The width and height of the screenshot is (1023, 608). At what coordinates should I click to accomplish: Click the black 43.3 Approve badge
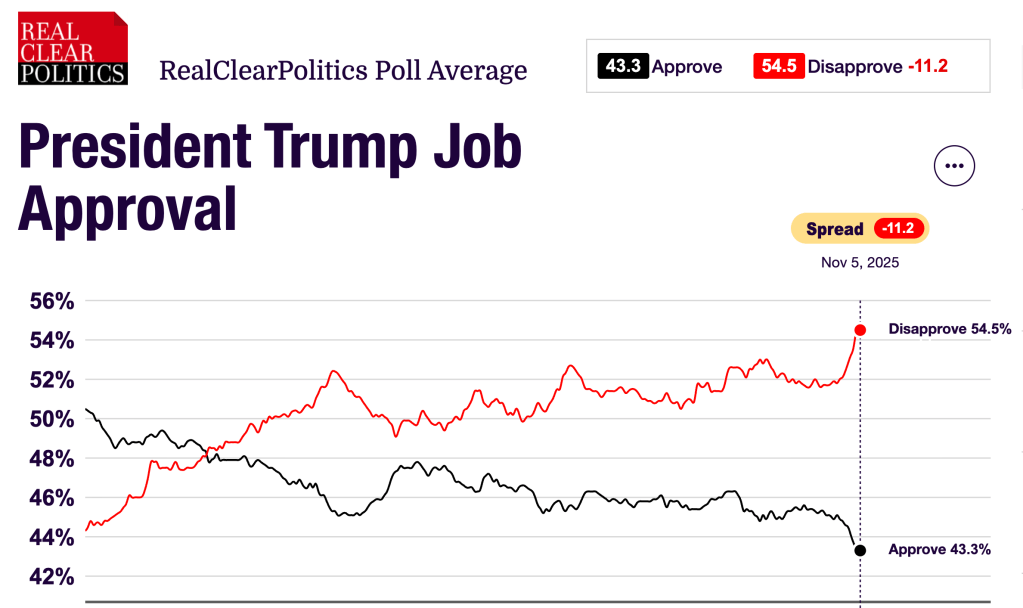[622, 67]
